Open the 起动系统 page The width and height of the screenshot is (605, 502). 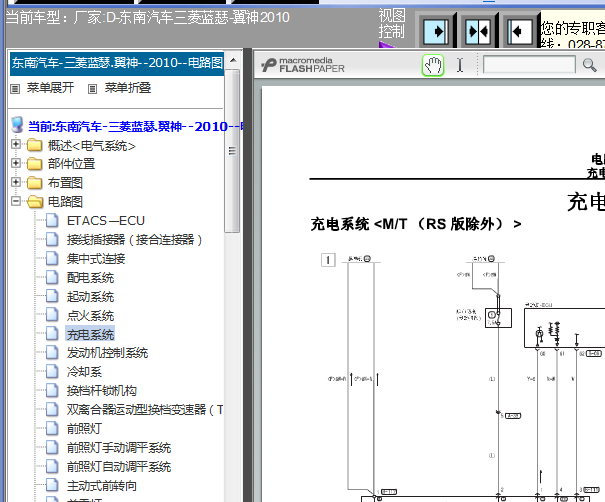(90, 297)
